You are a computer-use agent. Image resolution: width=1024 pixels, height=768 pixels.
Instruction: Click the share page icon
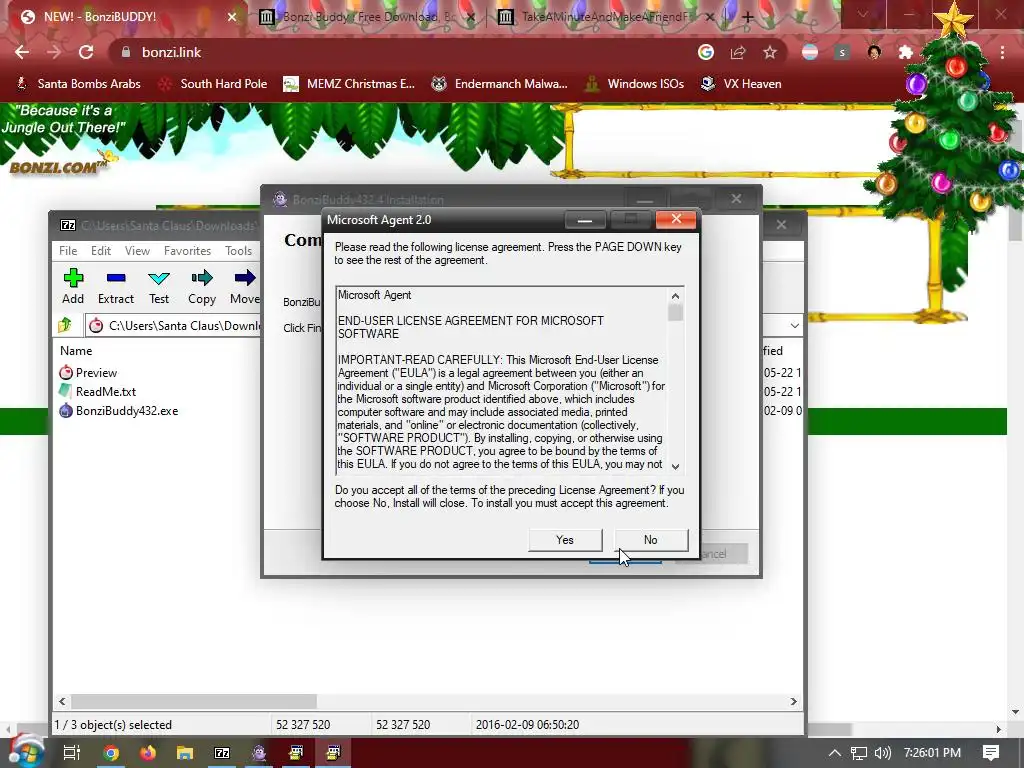pyautogui.click(x=738, y=52)
